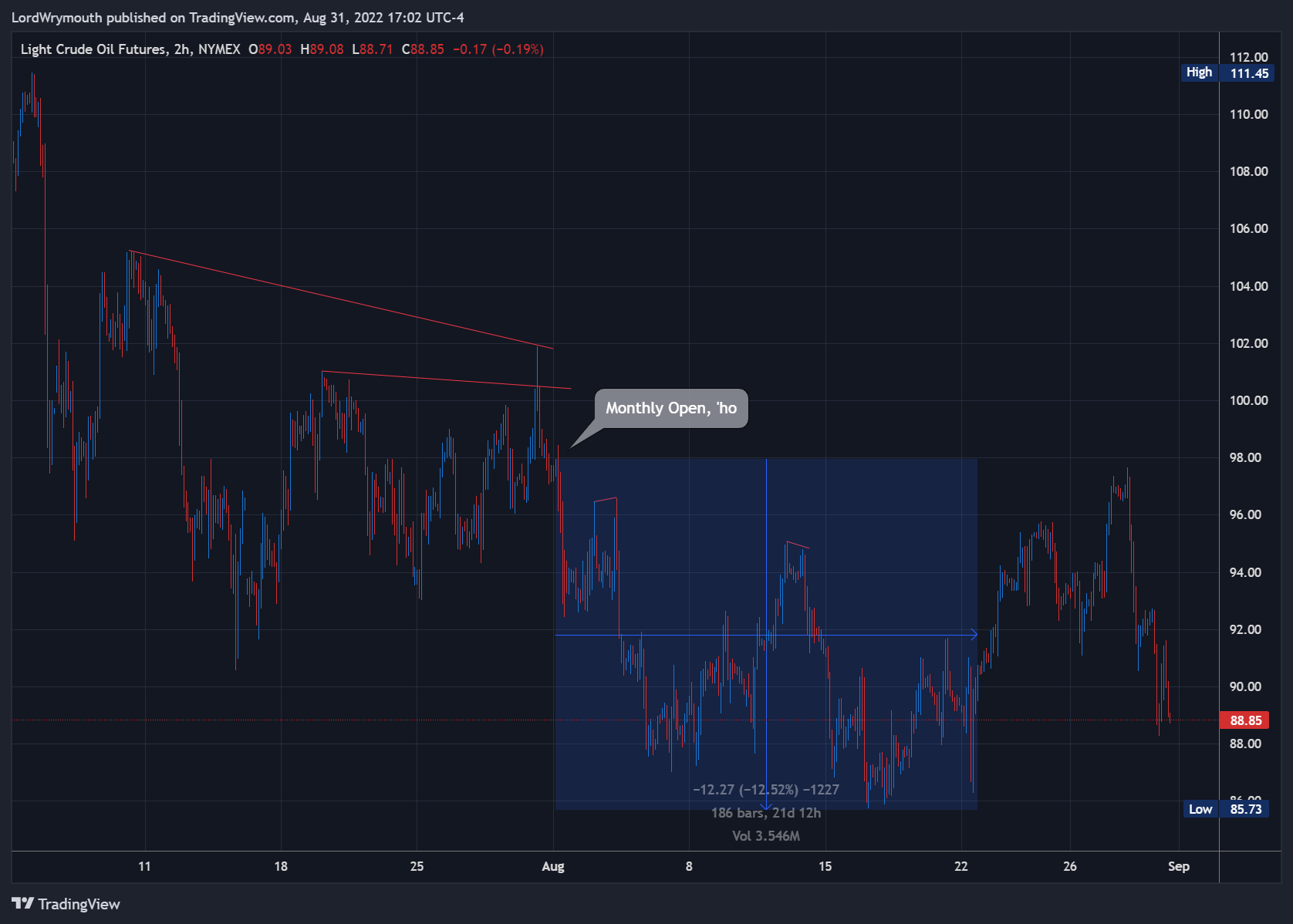Click the 104.00 price axis label
Screen dimensions: 1293x924
(x=1248, y=286)
